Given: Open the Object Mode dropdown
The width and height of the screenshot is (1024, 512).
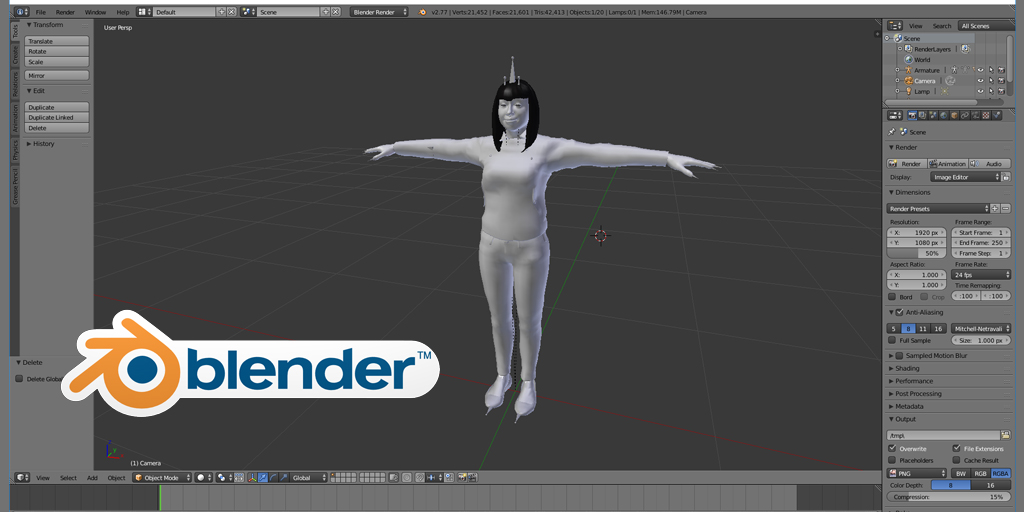Looking at the screenshot, I should point(162,477).
